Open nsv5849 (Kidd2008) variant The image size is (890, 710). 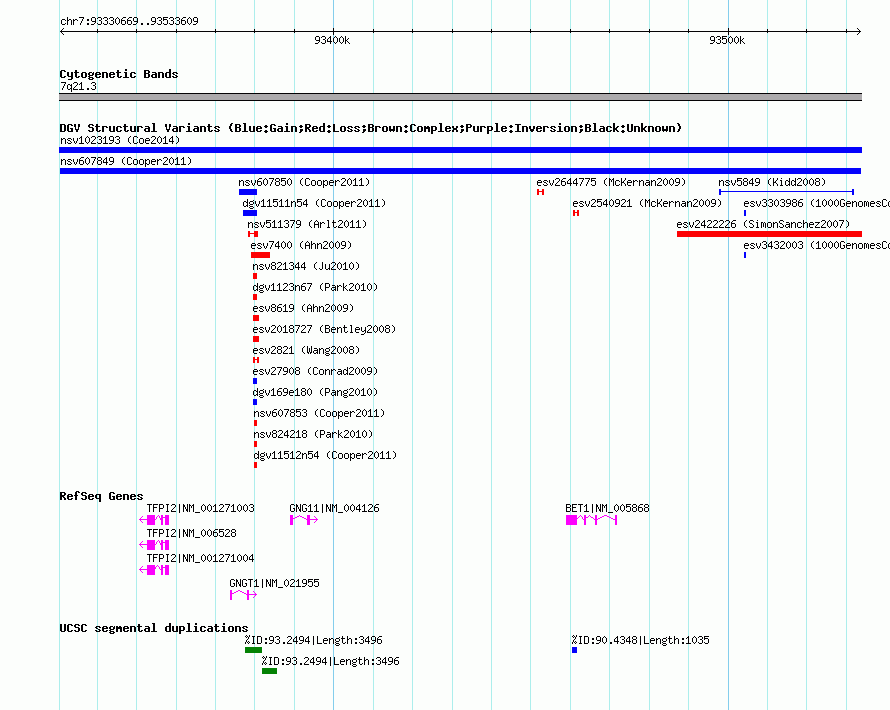click(772, 182)
